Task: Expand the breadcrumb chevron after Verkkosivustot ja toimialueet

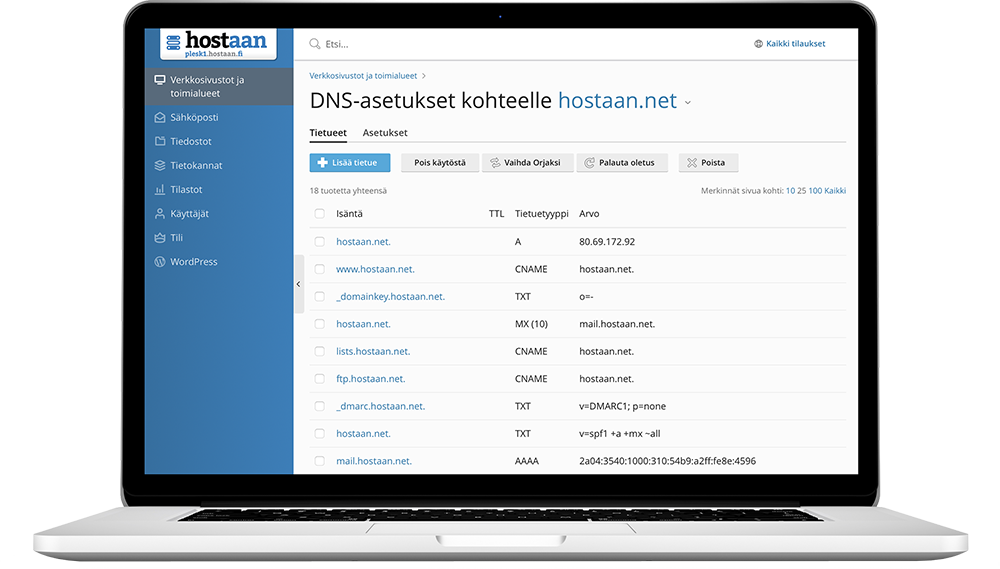Action: click(x=424, y=76)
